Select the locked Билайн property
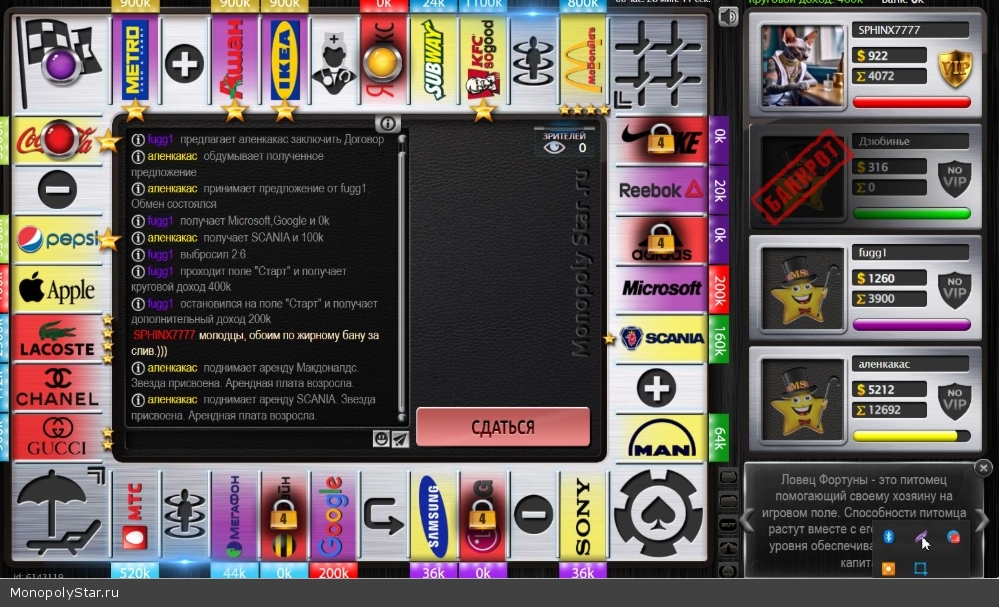 [x=284, y=516]
